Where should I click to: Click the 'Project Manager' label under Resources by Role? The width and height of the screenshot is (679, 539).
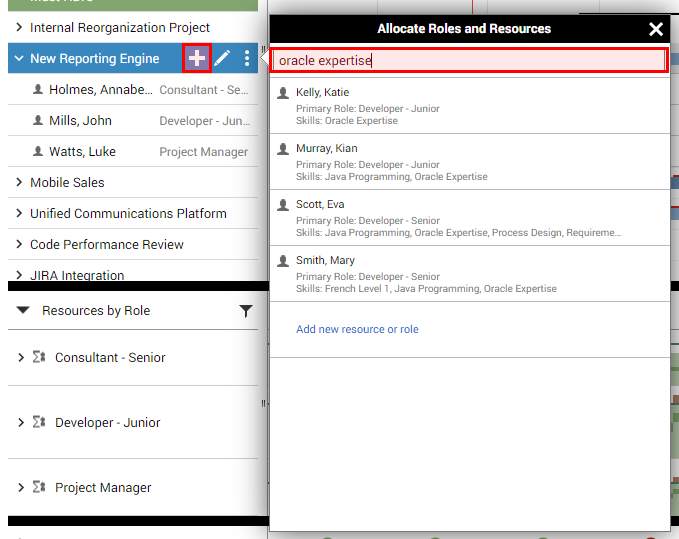(x=103, y=488)
